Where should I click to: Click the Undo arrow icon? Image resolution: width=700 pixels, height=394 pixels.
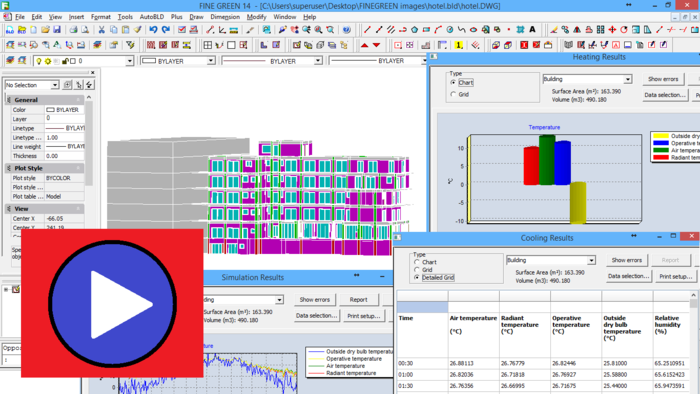pyautogui.click(x=153, y=30)
